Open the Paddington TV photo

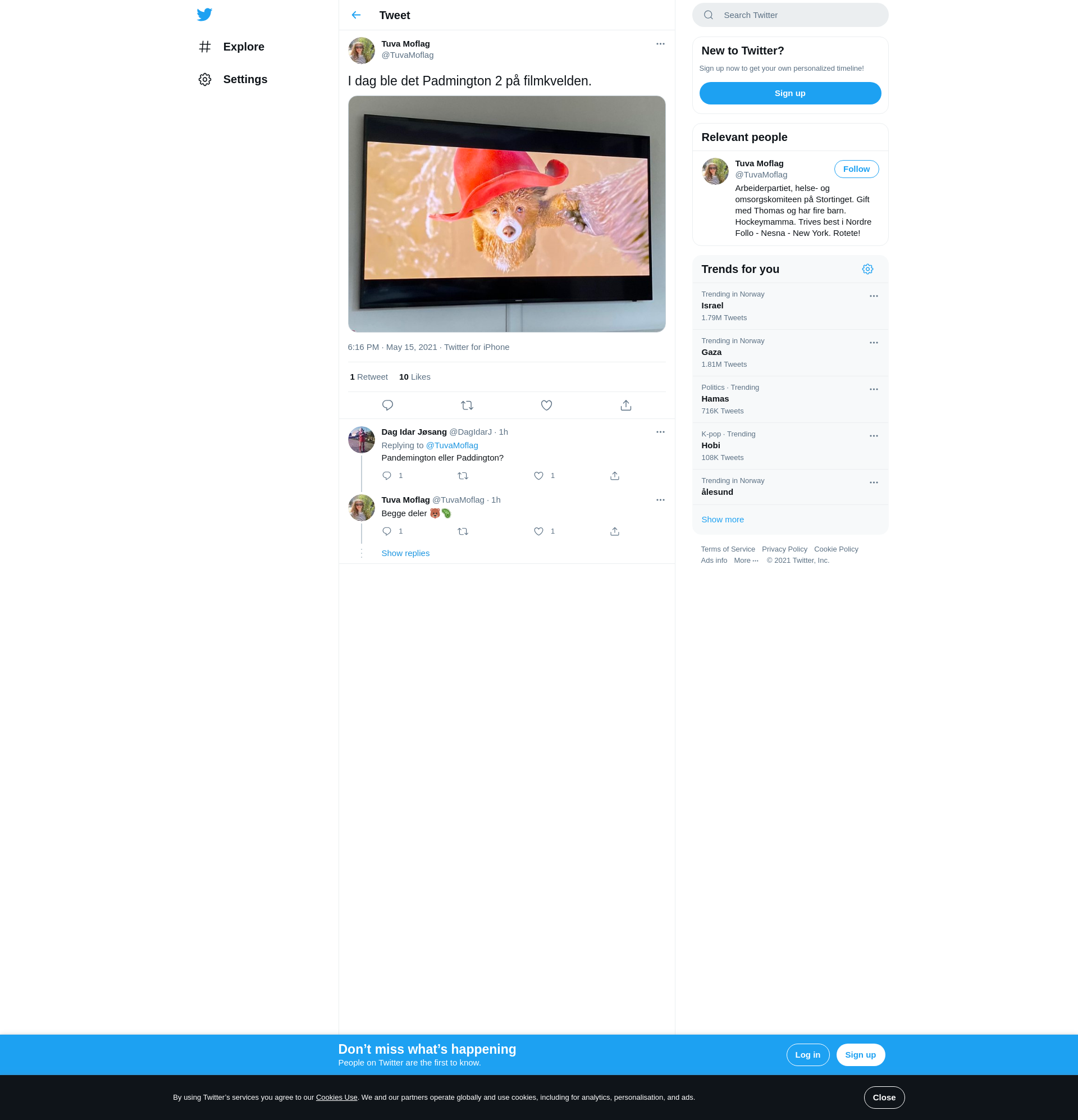(507, 213)
